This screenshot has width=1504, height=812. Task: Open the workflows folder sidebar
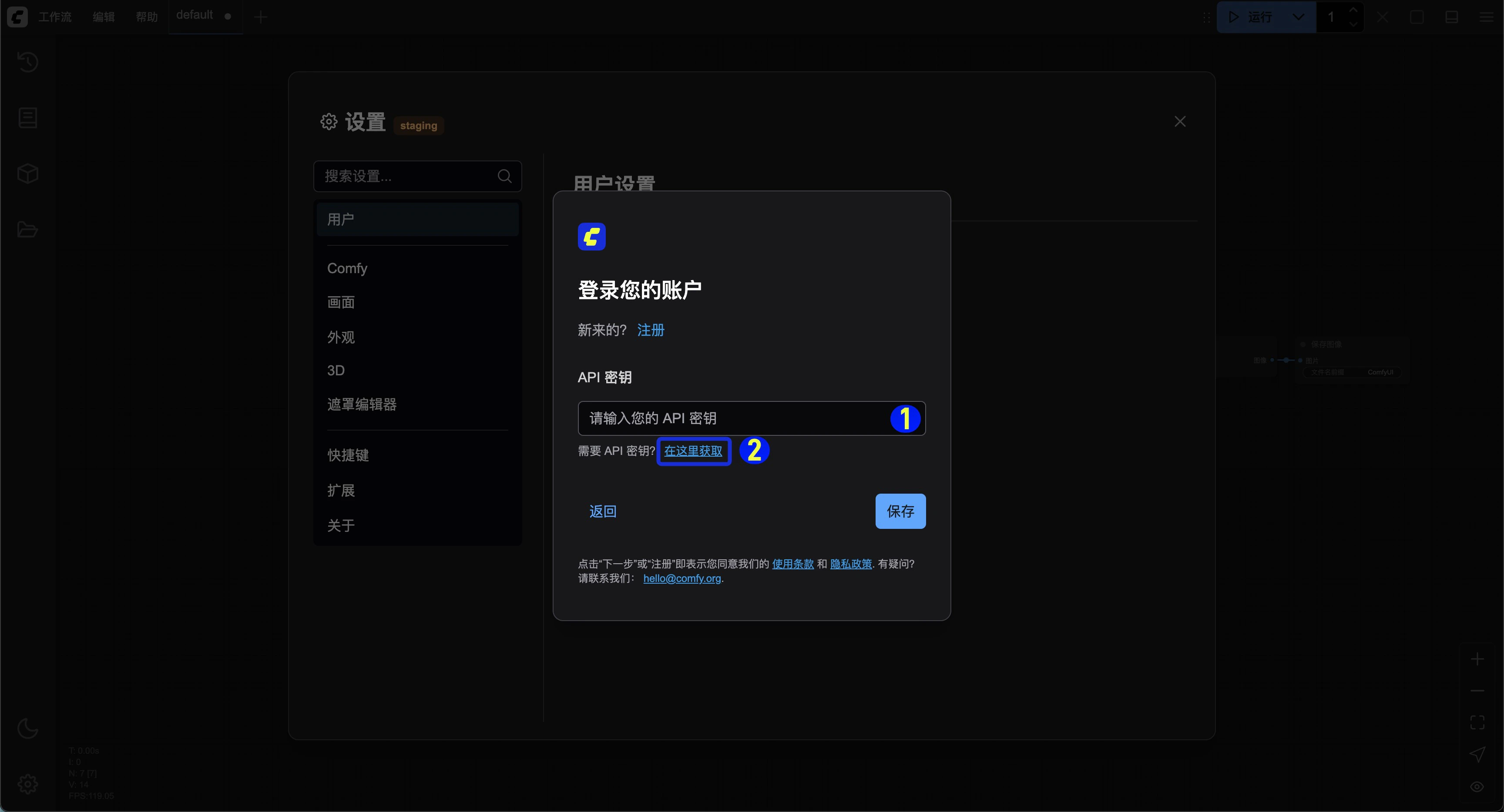point(27,229)
